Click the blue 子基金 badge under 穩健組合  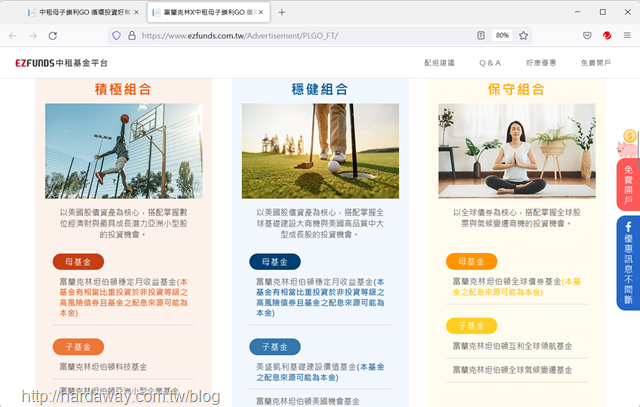[275, 347]
